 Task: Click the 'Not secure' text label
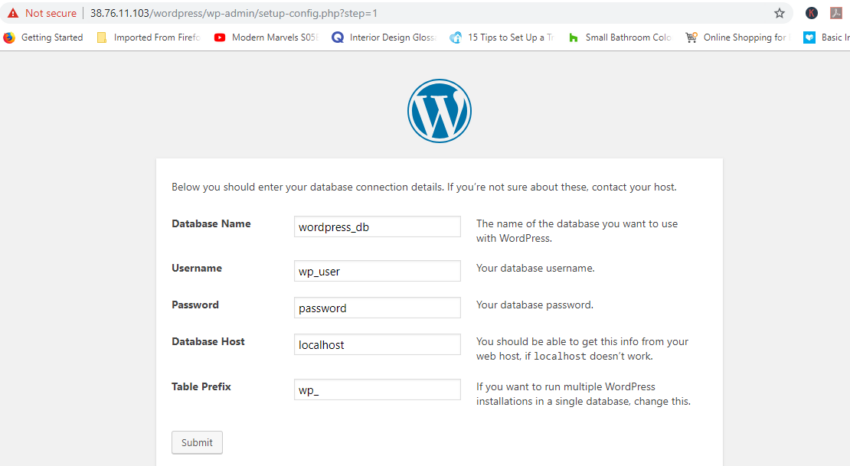(51, 14)
